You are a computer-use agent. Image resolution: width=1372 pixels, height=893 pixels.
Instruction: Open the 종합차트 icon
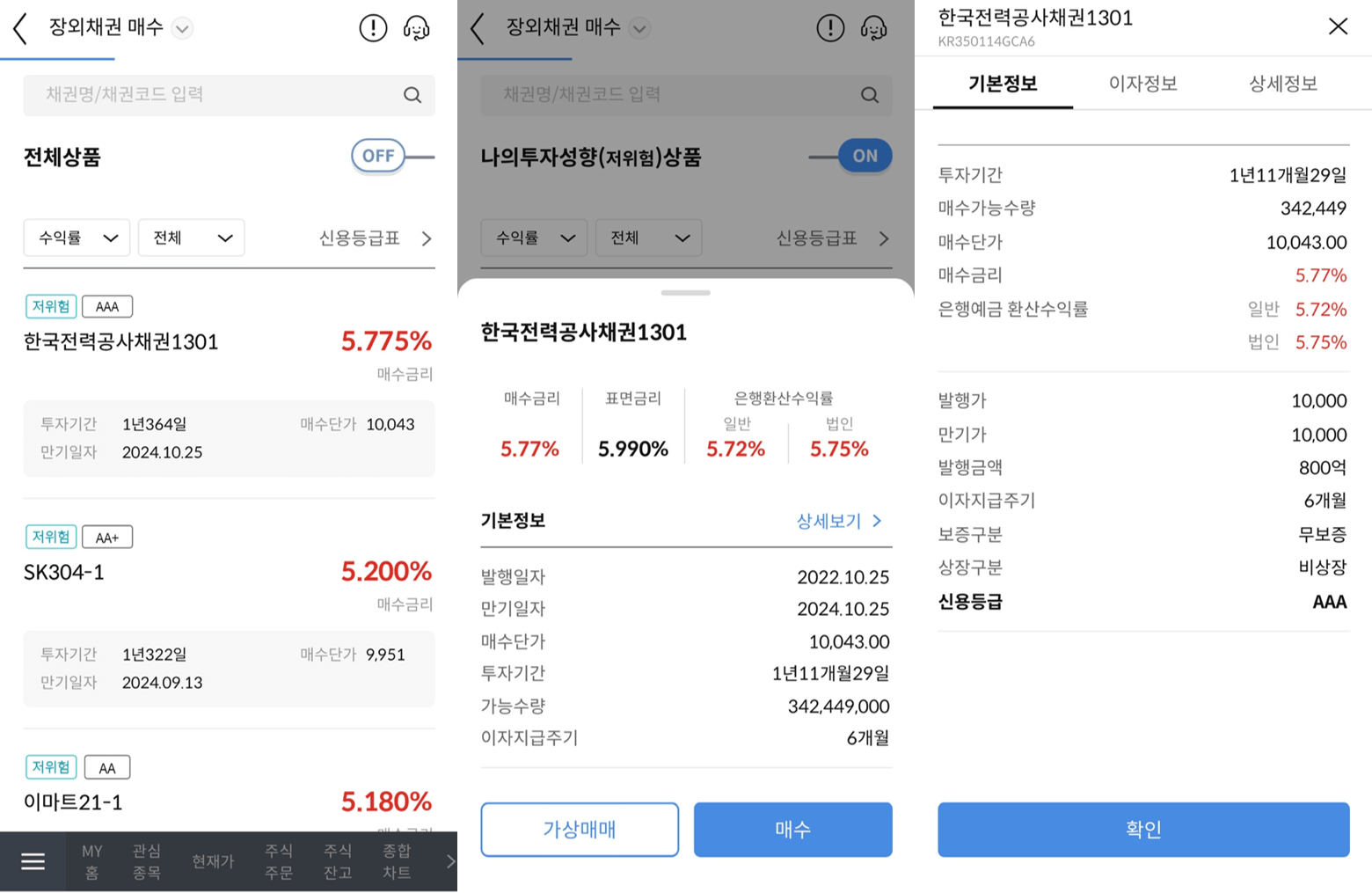click(396, 861)
